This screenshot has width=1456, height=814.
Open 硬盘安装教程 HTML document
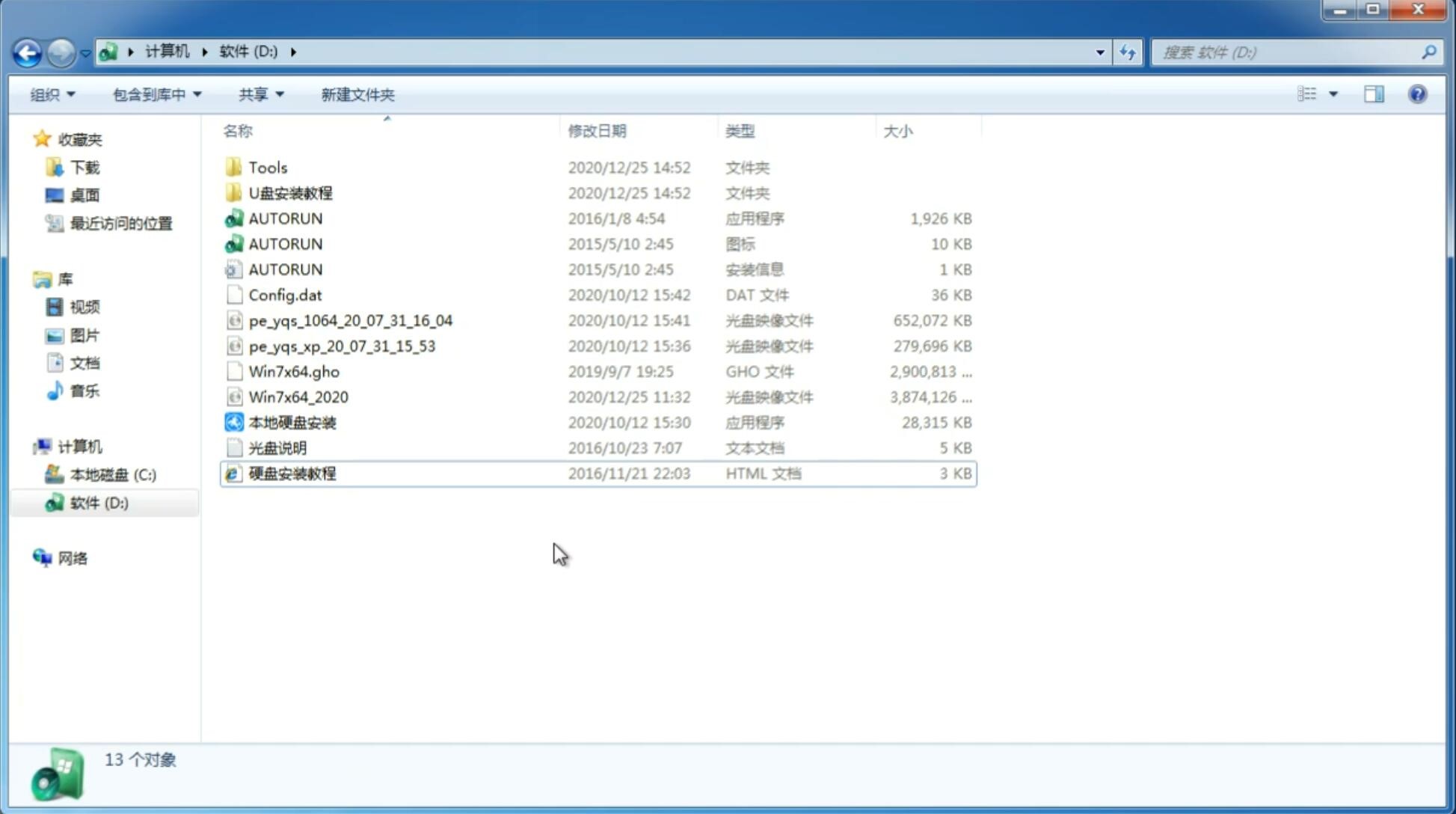(291, 473)
